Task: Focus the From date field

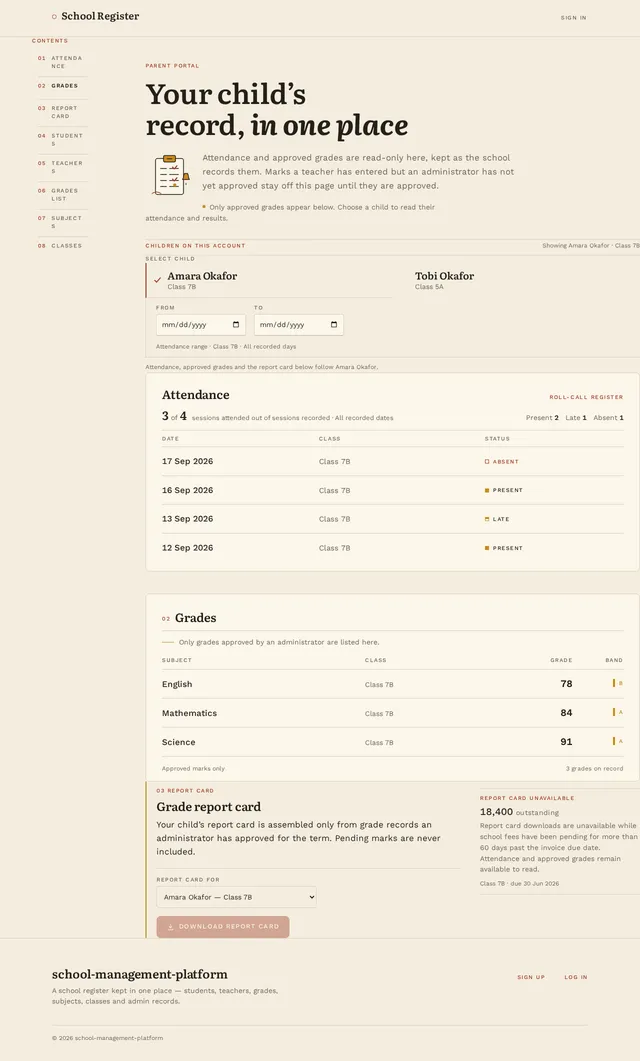Action: pyautogui.click(x=200, y=325)
